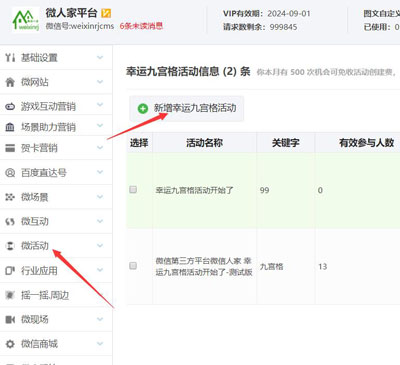The image size is (400, 365).
Task: Expand the 行业应用 chevron
Action: click(x=100, y=270)
